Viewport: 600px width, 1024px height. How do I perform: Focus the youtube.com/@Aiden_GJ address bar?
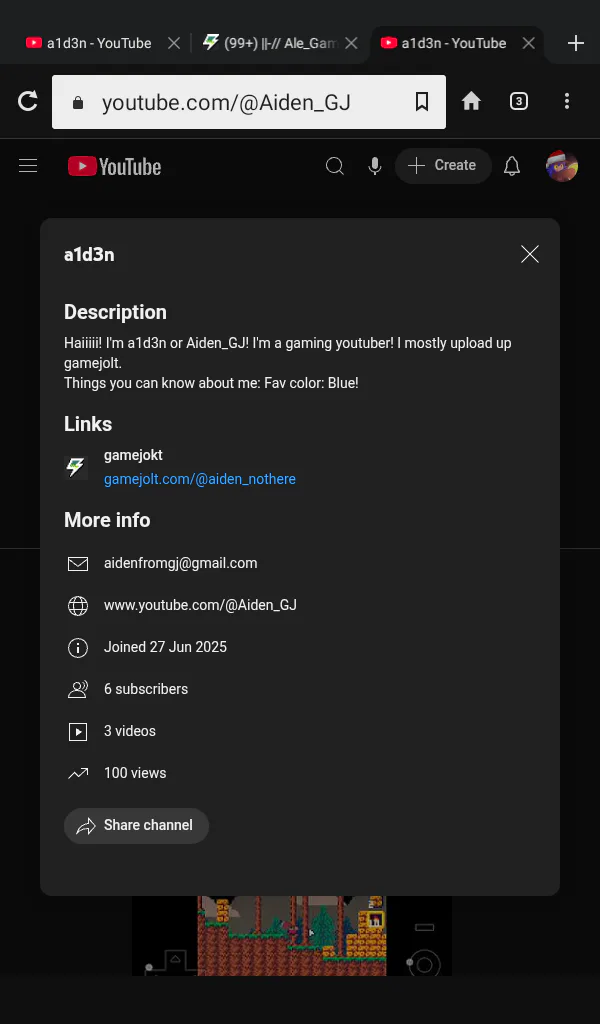[249, 102]
